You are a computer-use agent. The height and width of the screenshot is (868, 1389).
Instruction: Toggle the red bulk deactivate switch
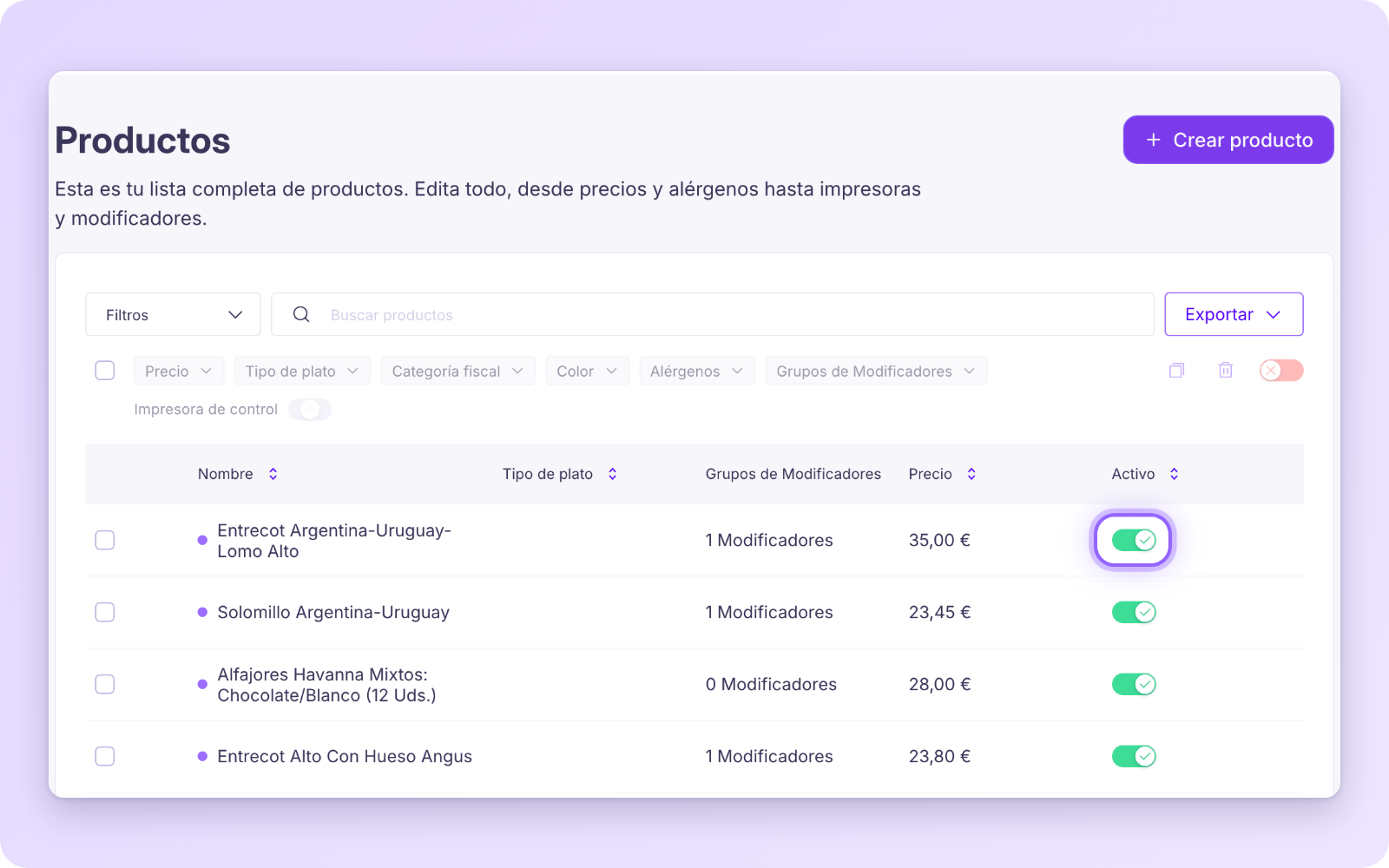coord(1281,371)
